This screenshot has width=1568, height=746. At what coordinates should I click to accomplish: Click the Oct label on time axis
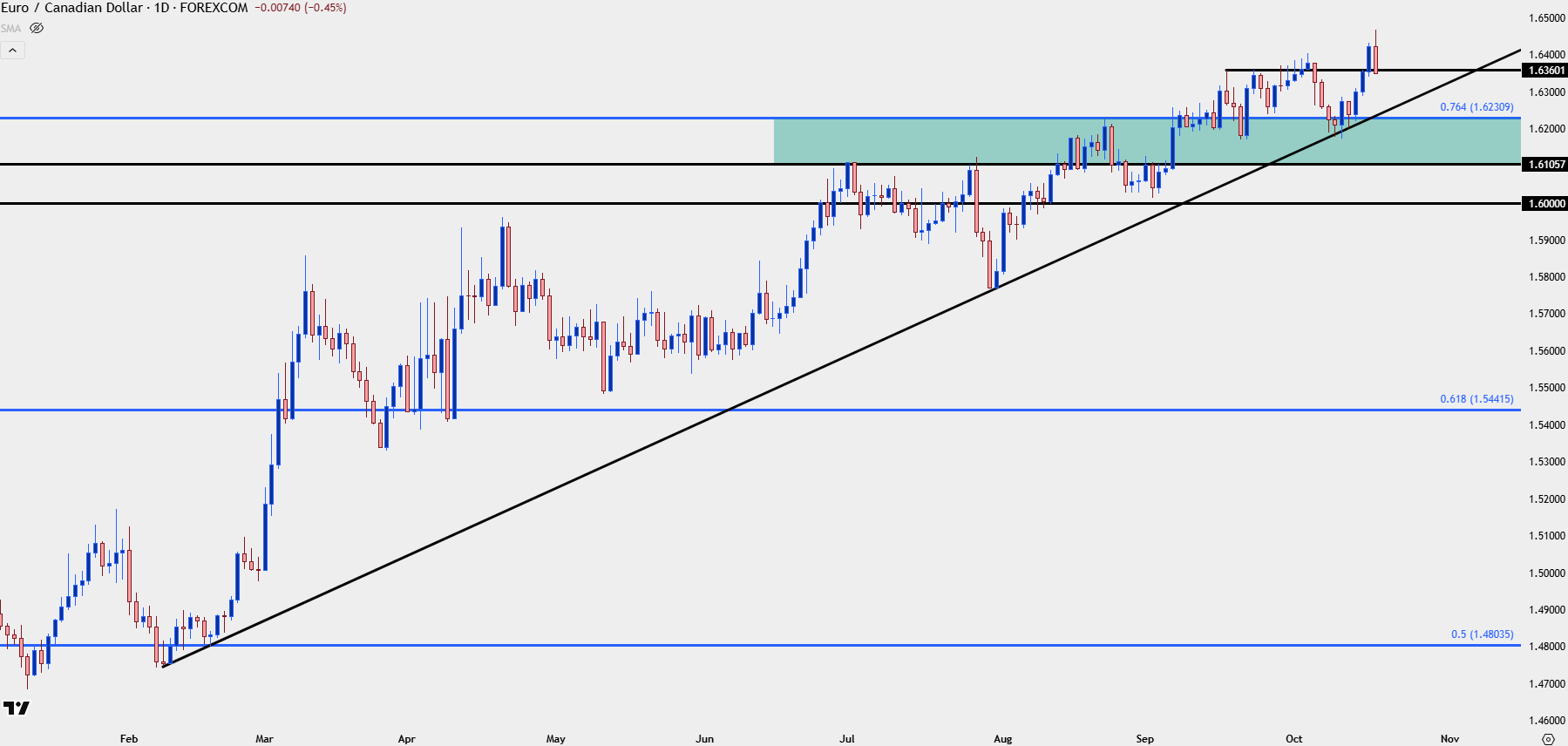(1293, 739)
